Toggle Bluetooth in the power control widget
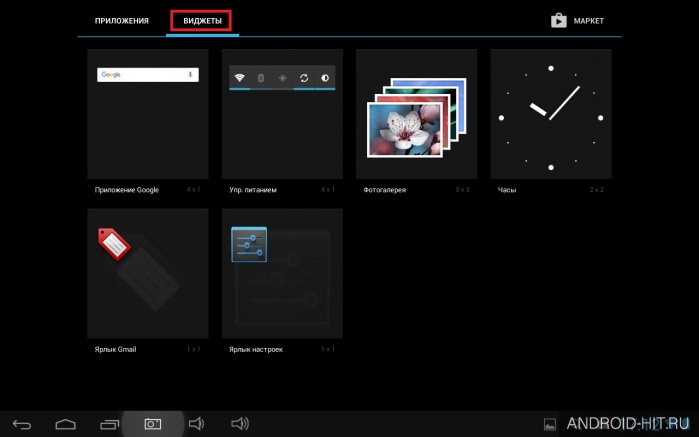The image size is (699, 437). 261,78
